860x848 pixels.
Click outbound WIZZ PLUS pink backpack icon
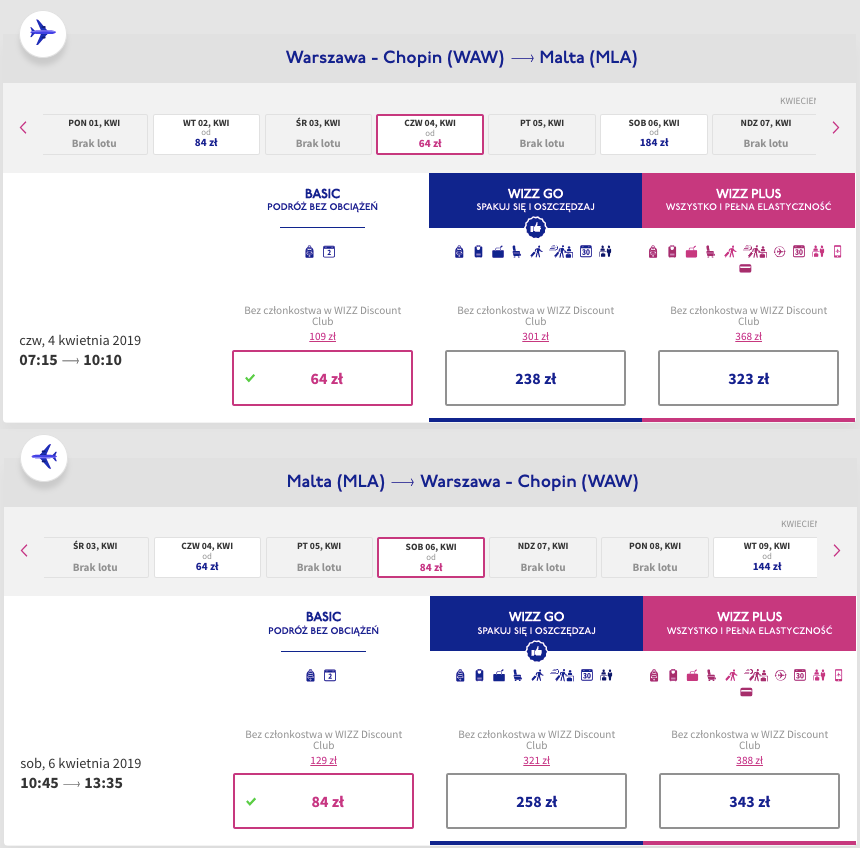pyautogui.click(x=653, y=252)
